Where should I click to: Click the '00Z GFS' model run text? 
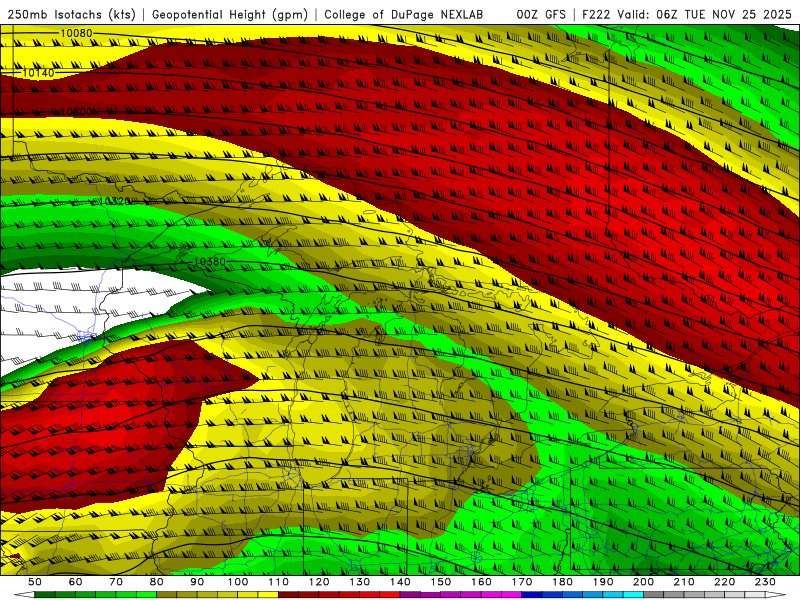tap(541, 14)
